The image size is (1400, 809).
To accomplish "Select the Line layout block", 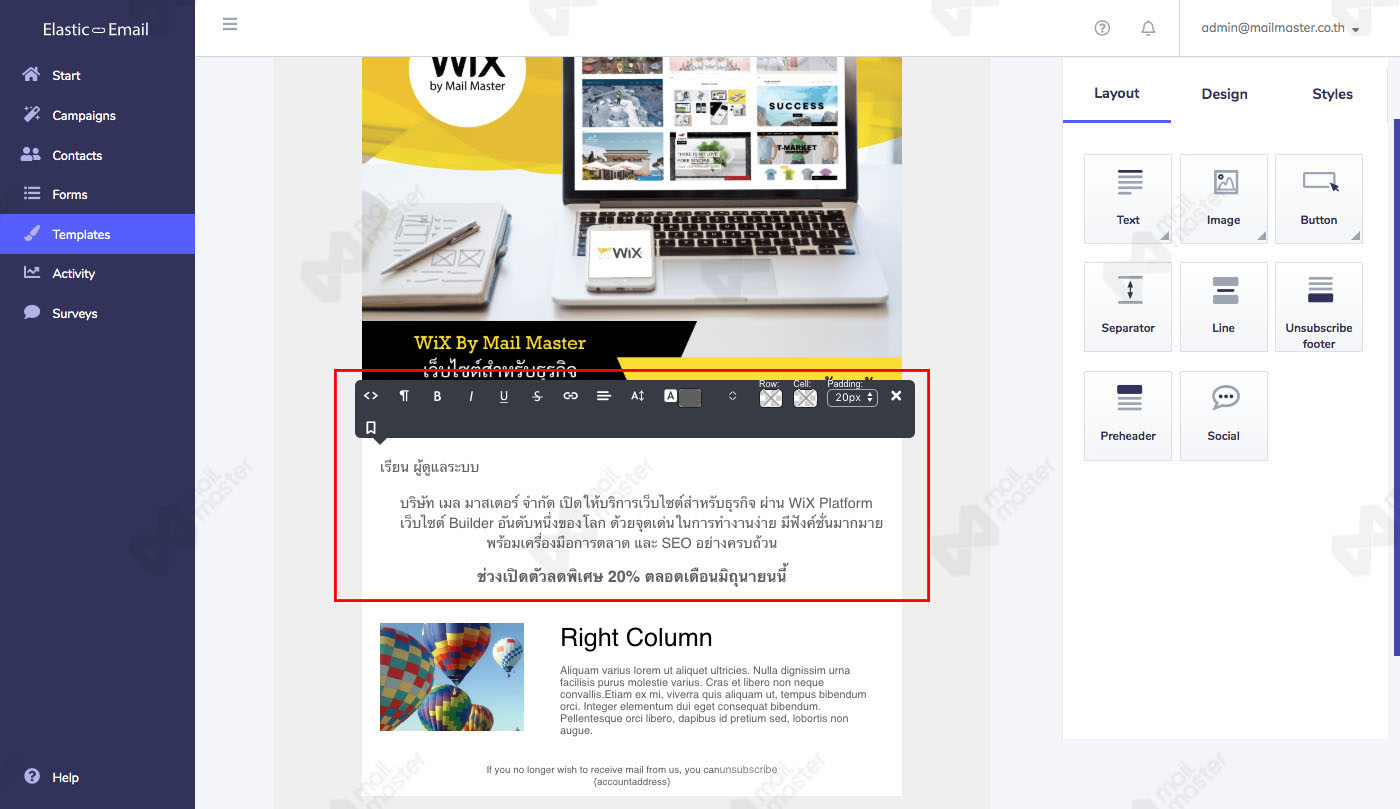I will coord(1224,307).
